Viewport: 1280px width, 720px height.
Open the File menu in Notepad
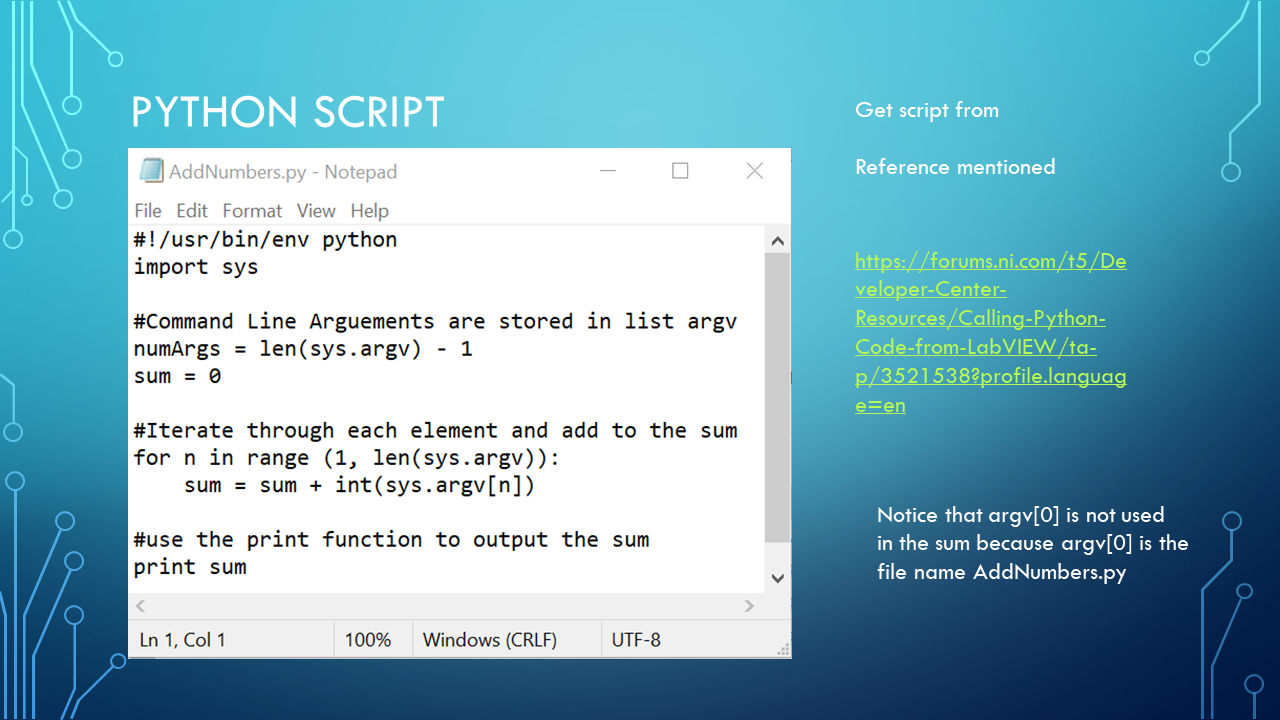point(147,211)
